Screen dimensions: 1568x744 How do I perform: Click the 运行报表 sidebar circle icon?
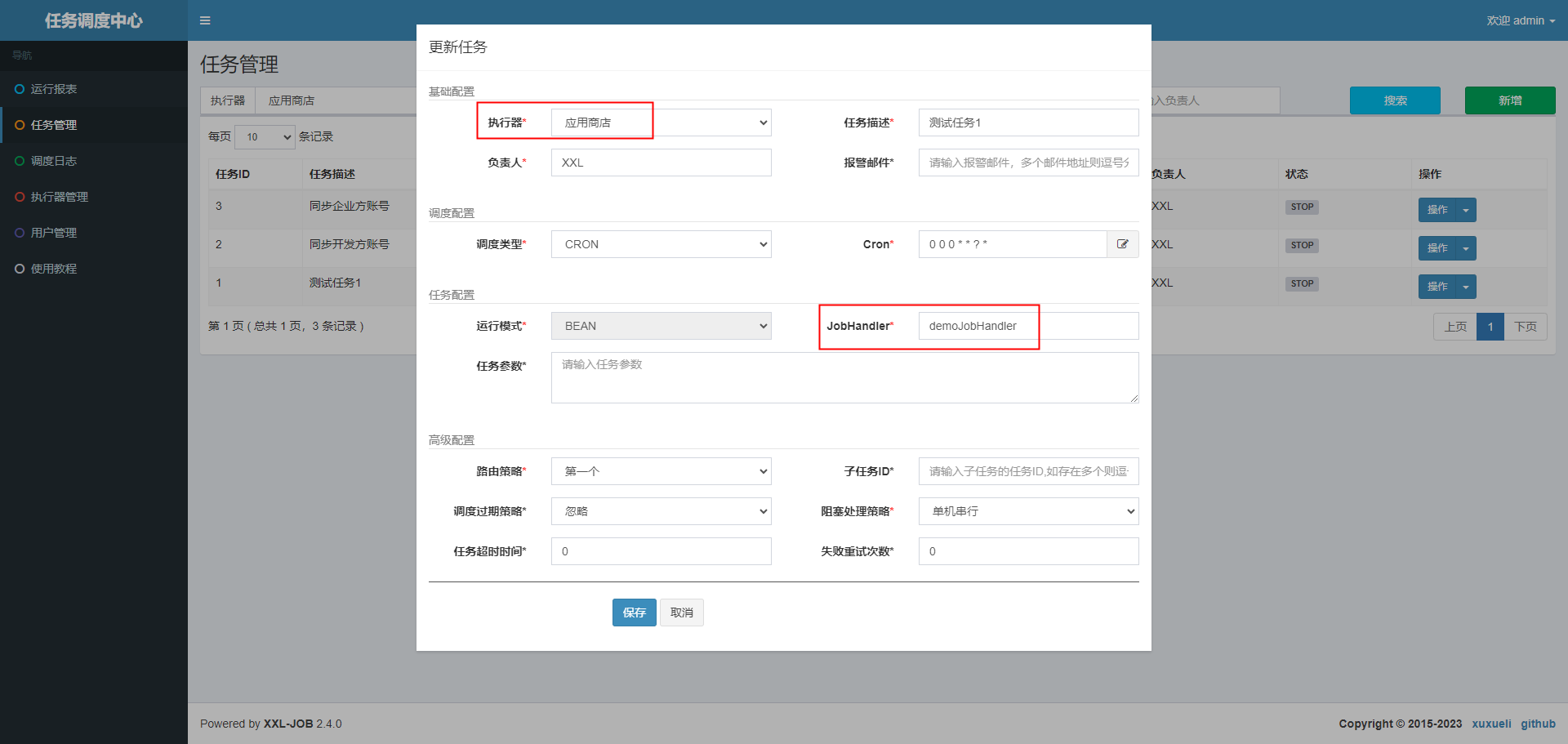coord(20,89)
